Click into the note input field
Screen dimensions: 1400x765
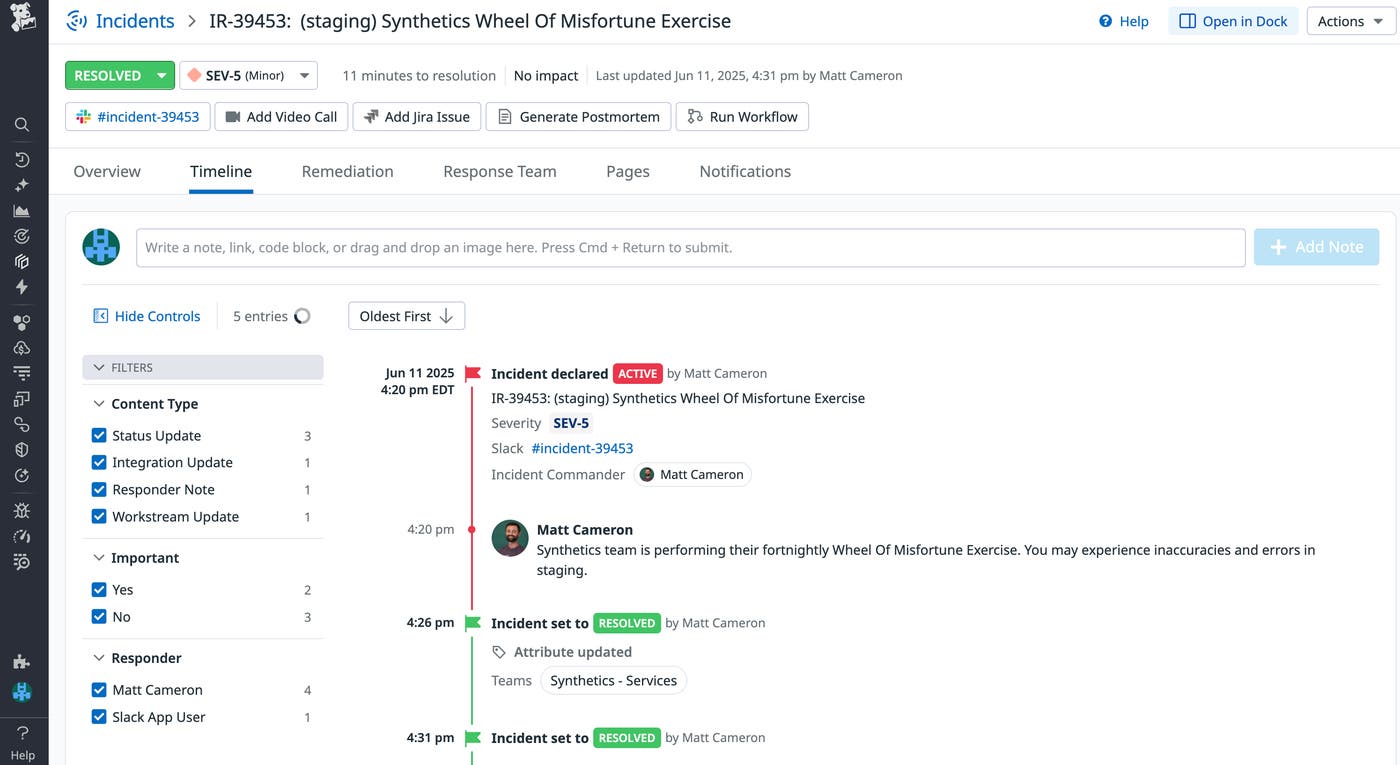point(690,247)
